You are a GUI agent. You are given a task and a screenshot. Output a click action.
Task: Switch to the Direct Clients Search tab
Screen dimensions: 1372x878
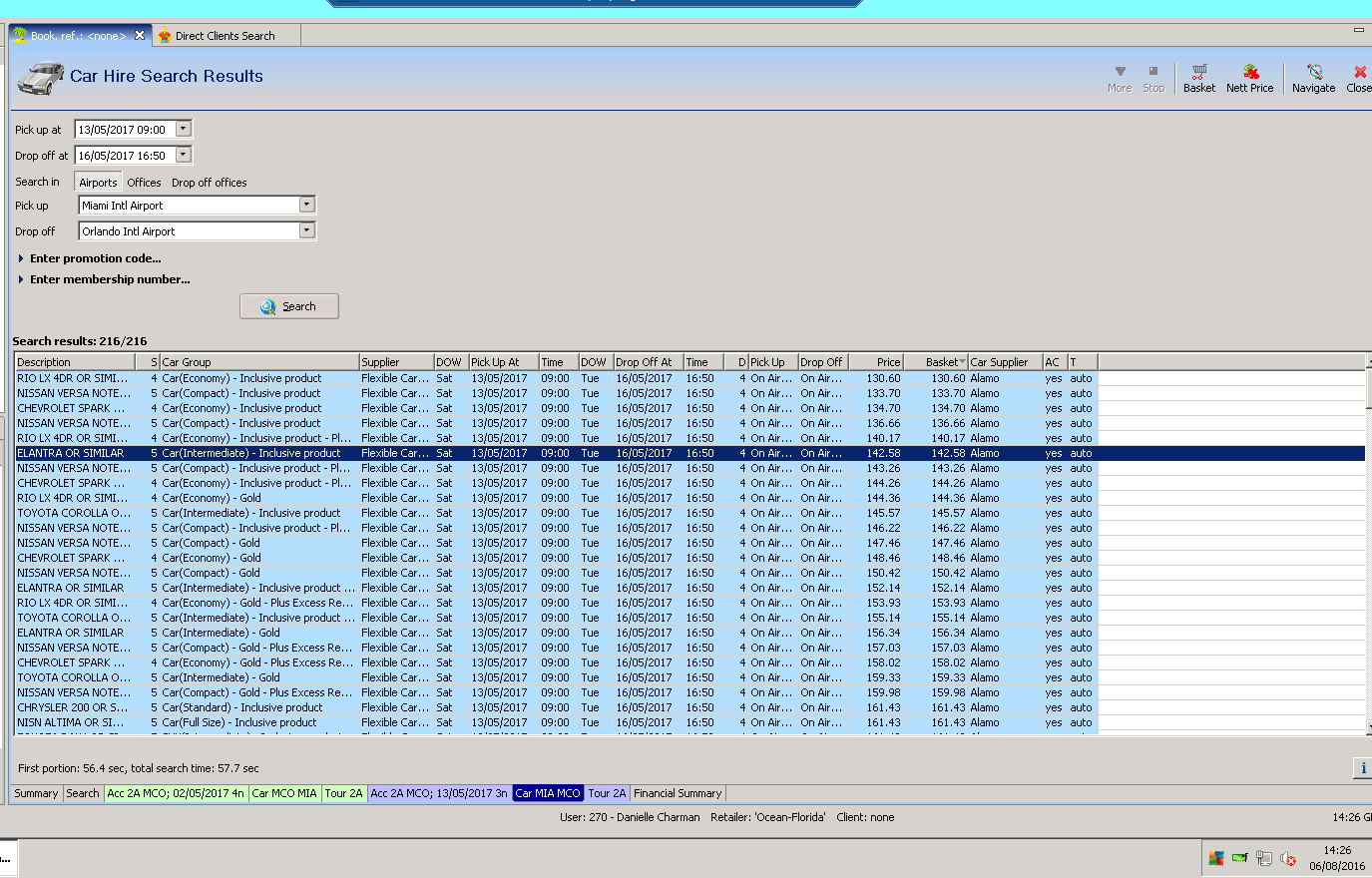point(224,36)
